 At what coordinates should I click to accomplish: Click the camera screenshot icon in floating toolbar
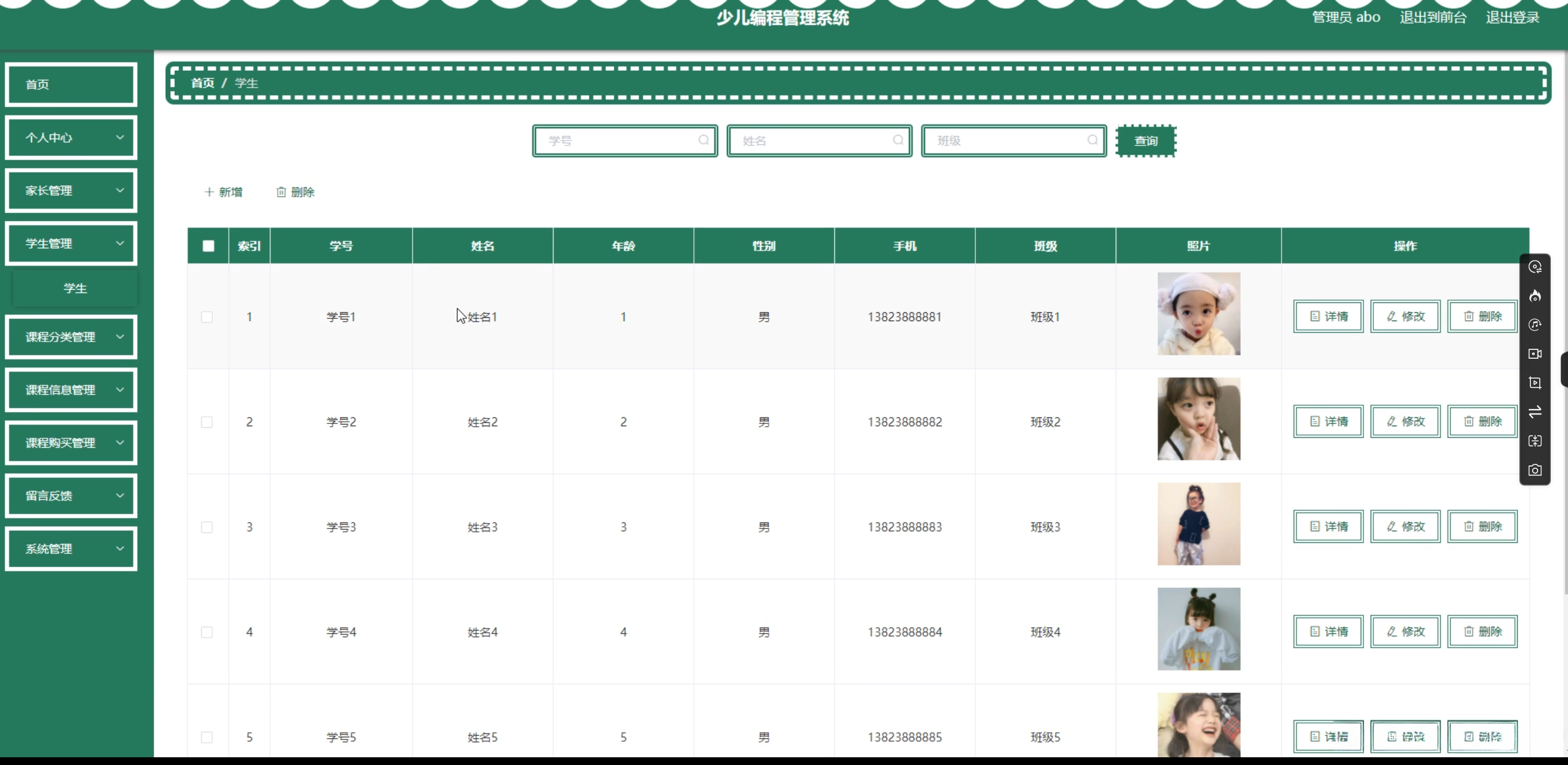pos(1534,470)
